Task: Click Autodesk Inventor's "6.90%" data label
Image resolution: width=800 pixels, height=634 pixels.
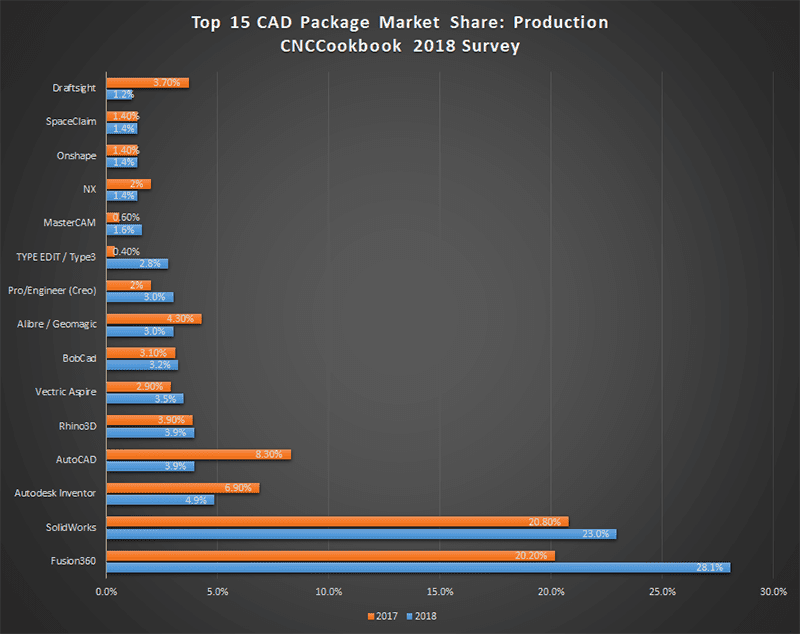Action: 238,488
